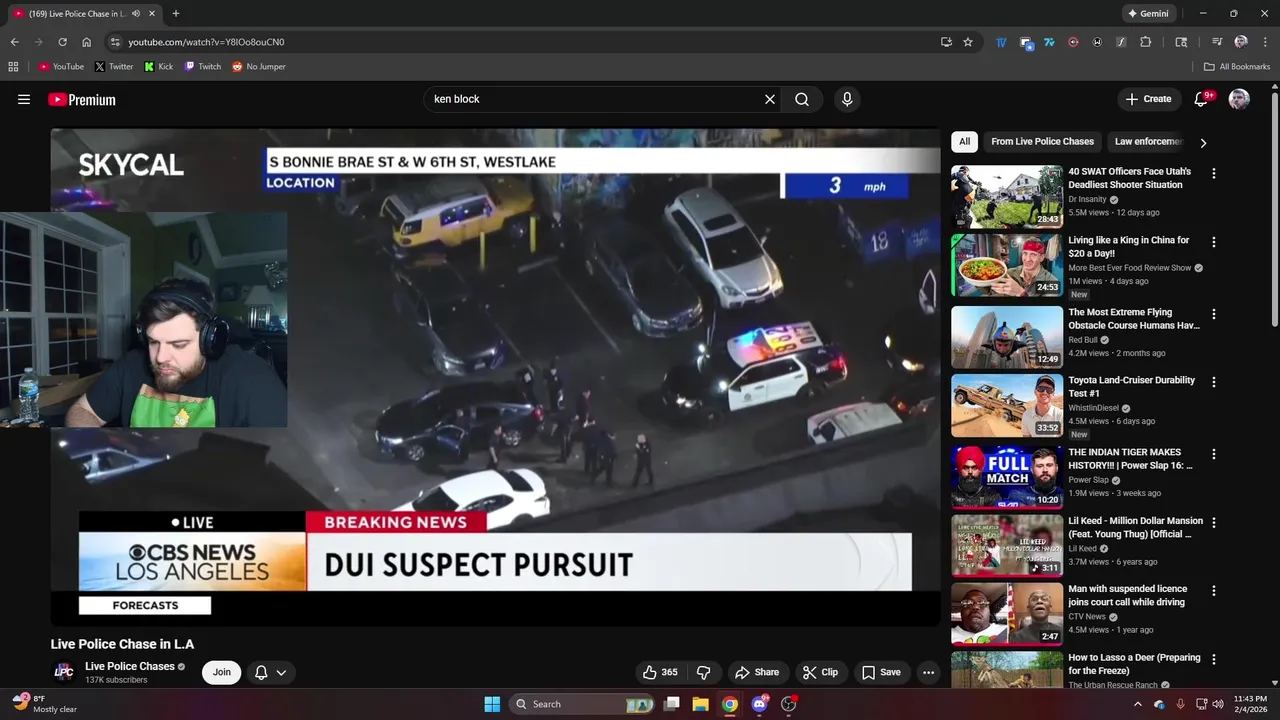Open the YouTube guide hamburger menu
The width and height of the screenshot is (1280, 720).
(x=24, y=99)
